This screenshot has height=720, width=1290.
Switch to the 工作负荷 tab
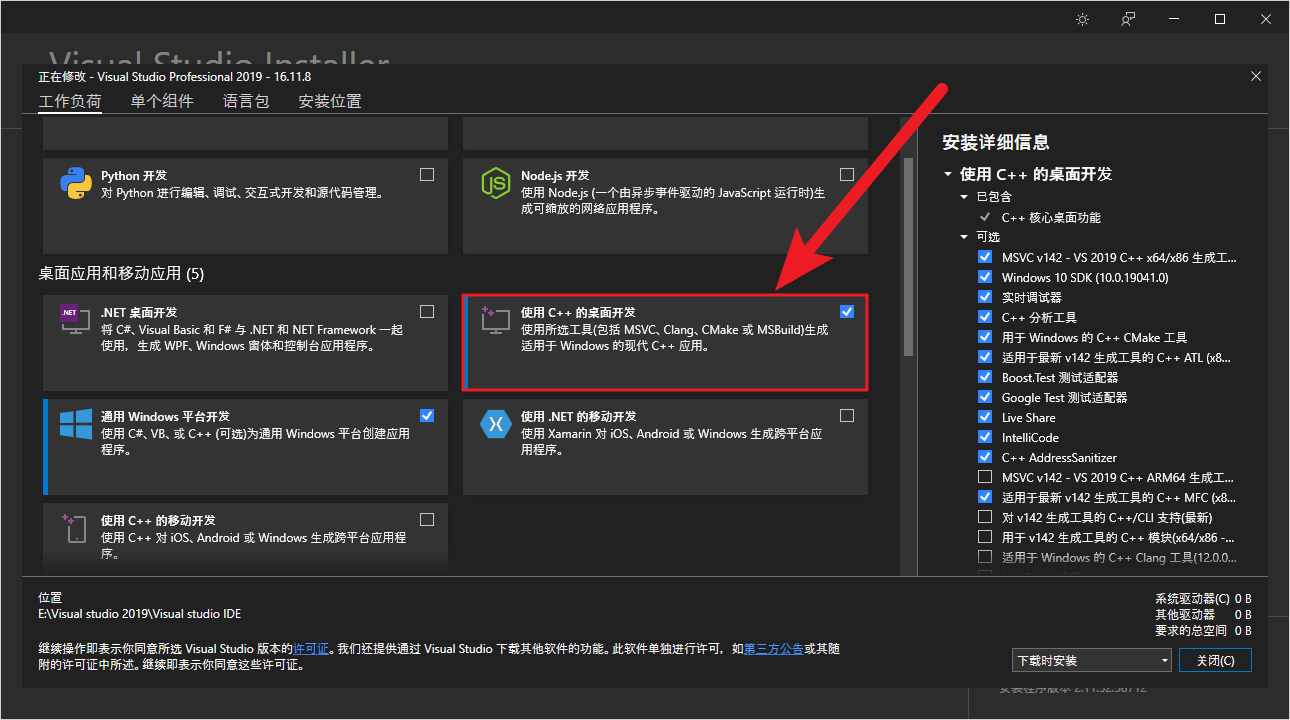click(70, 101)
